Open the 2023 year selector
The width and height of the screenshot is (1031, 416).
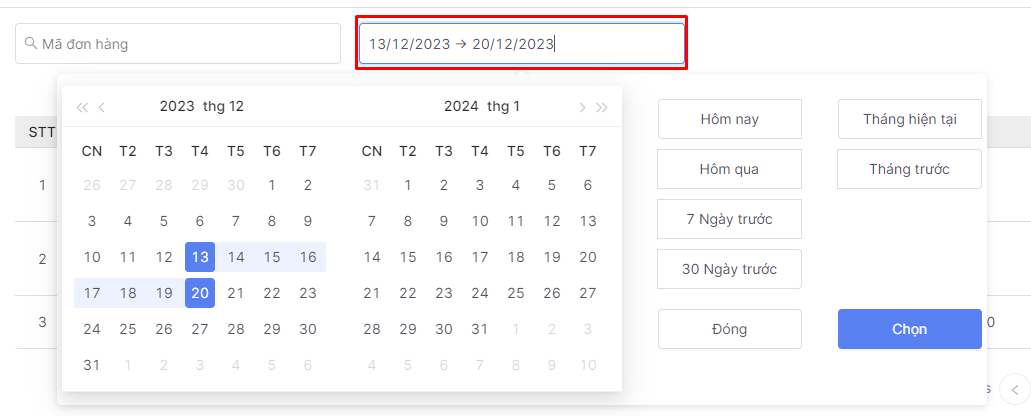point(177,106)
